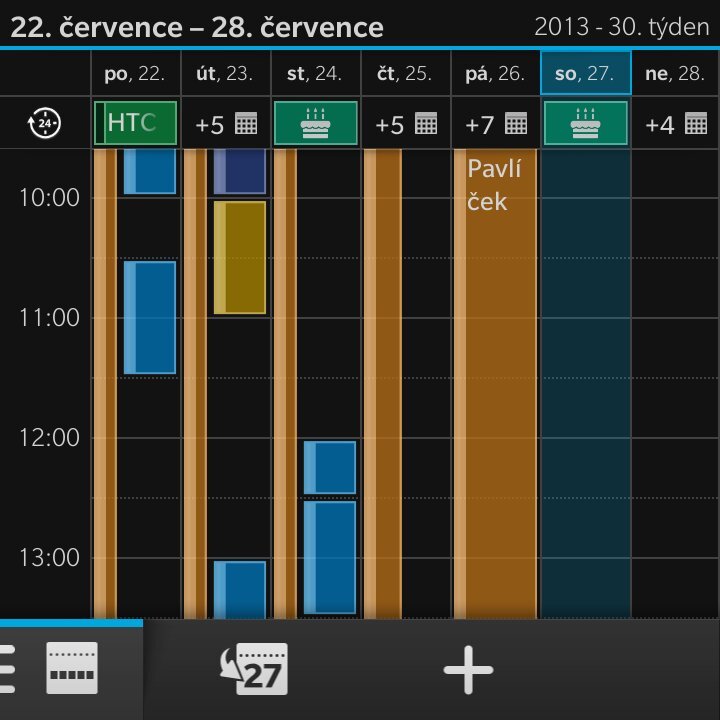Open the yellow event on Tuesday
The width and height of the screenshot is (720, 720).
click(x=240, y=258)
